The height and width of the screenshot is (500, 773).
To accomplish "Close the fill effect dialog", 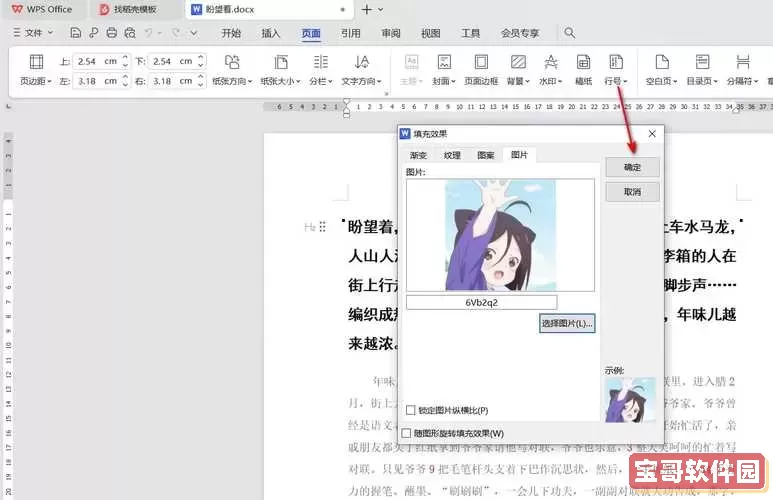I will (x=652, y=134).
